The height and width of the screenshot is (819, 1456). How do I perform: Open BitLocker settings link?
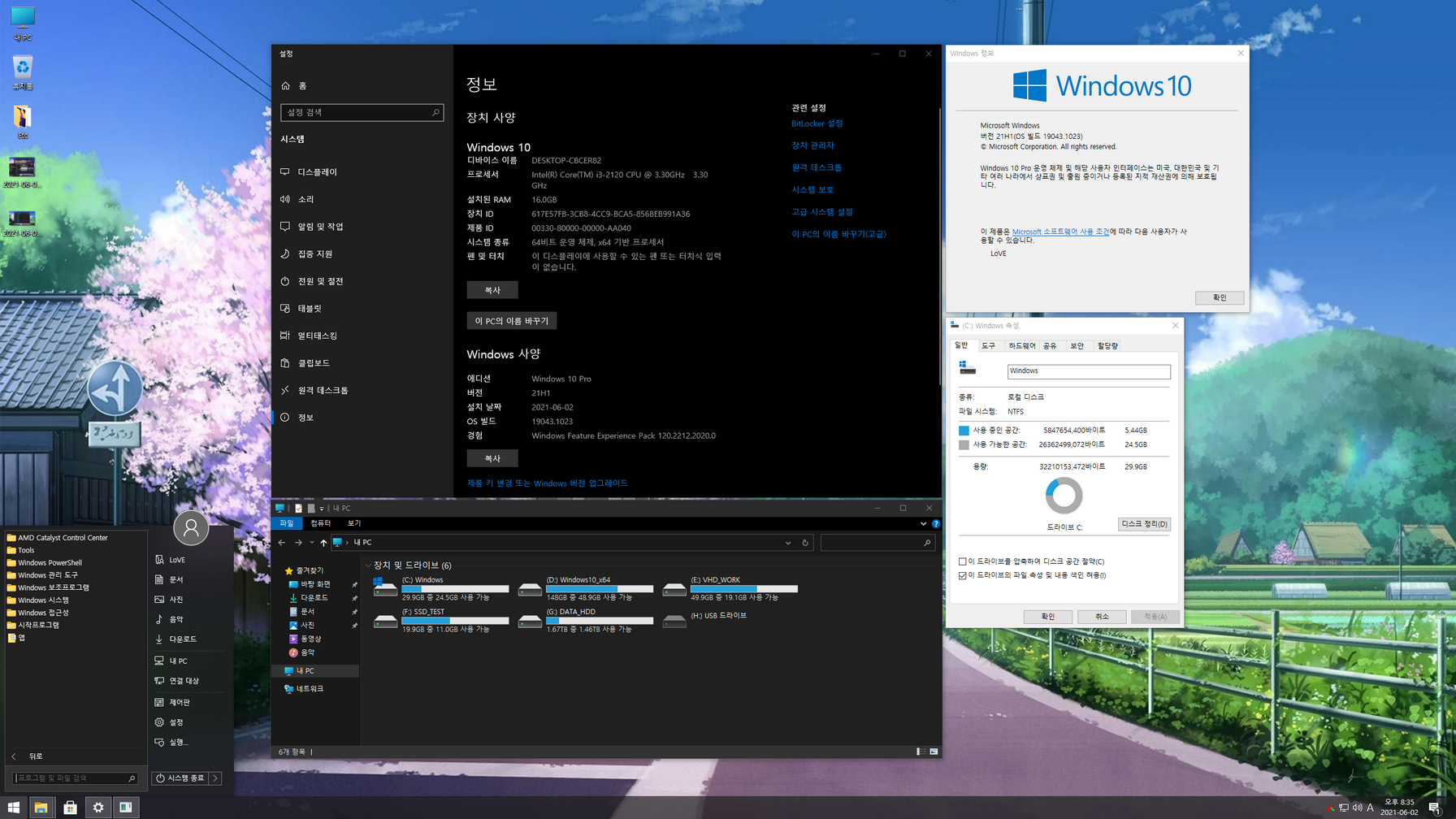point(817,123)
